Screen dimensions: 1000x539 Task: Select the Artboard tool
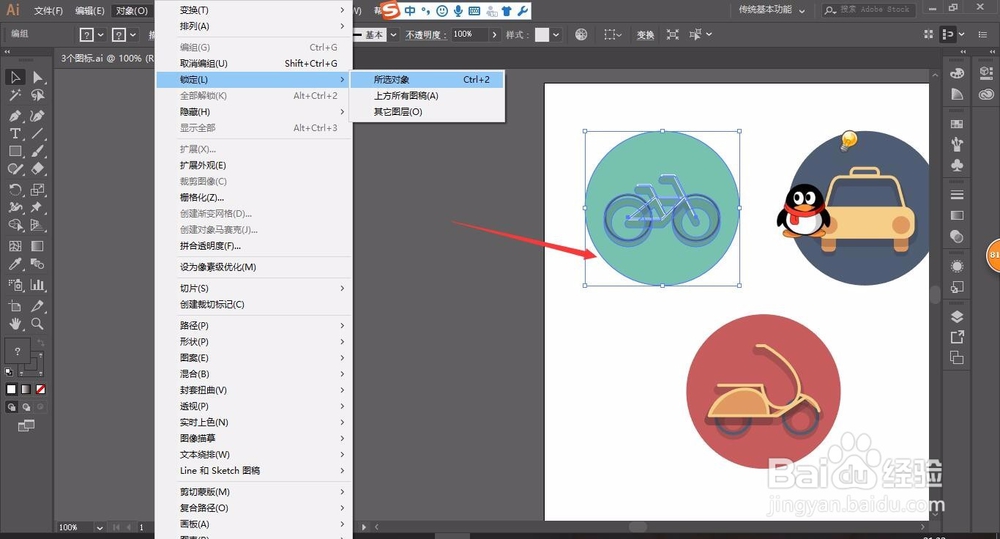tap(15, 306)
